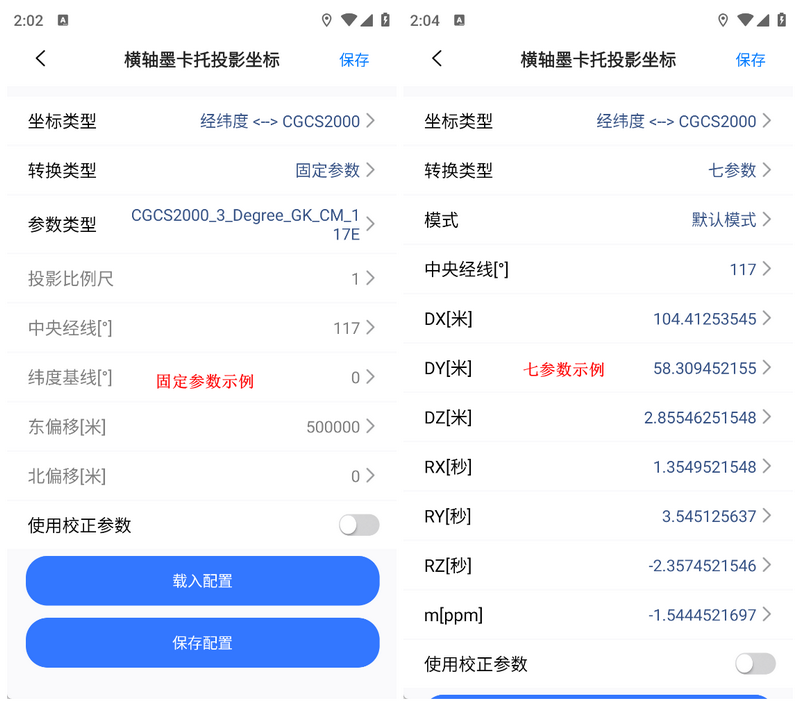Enable 使用校正参数 switch on left screen
Viewport: 800px width, 706px height.
pos(359,525)
